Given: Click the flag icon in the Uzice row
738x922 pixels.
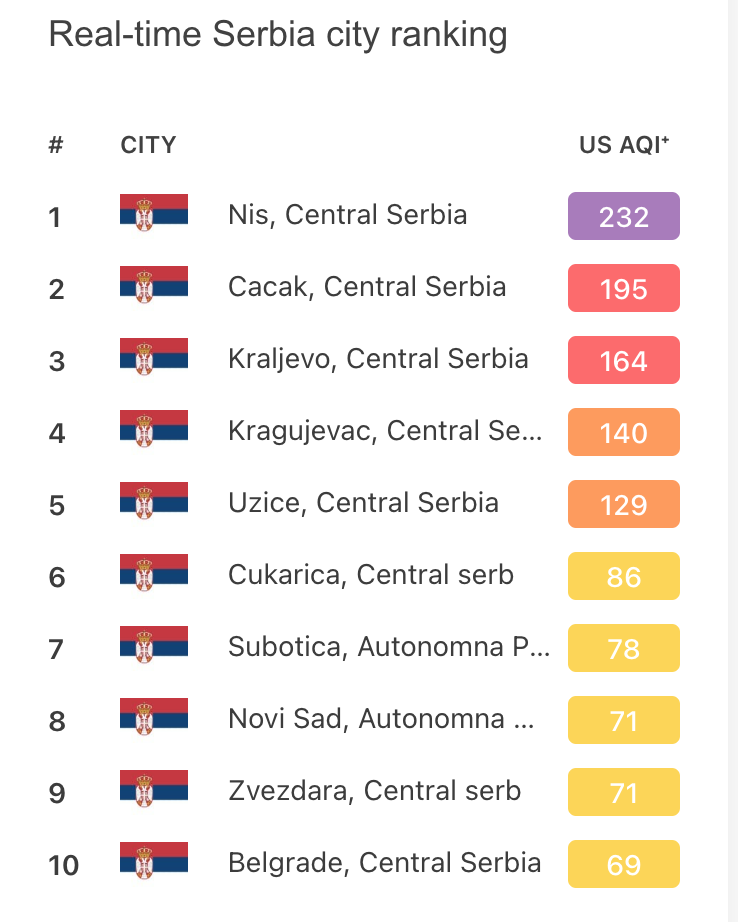Looking at the screenshot, I should [x=154, y=503].
